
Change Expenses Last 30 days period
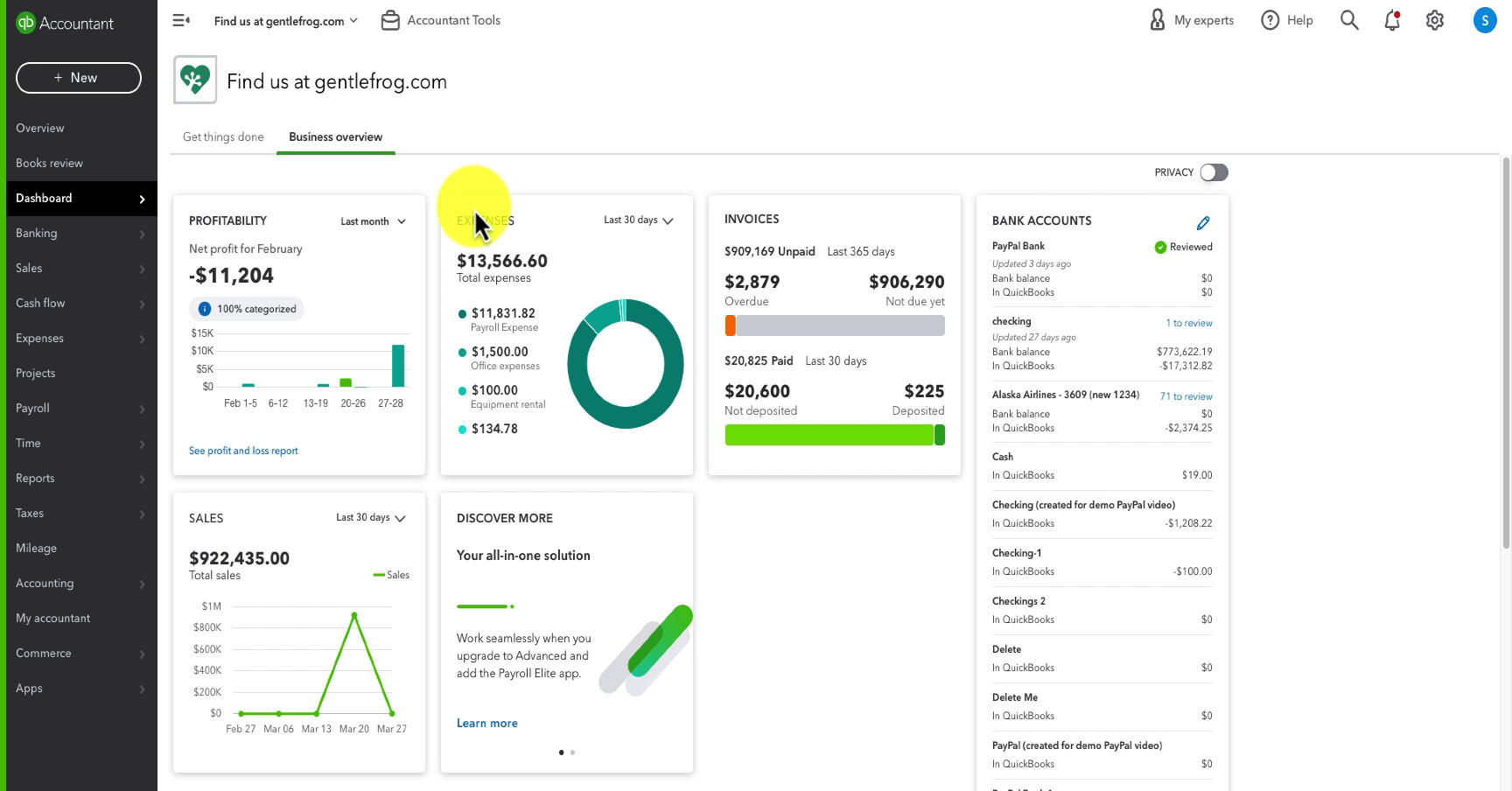[638, 220]
